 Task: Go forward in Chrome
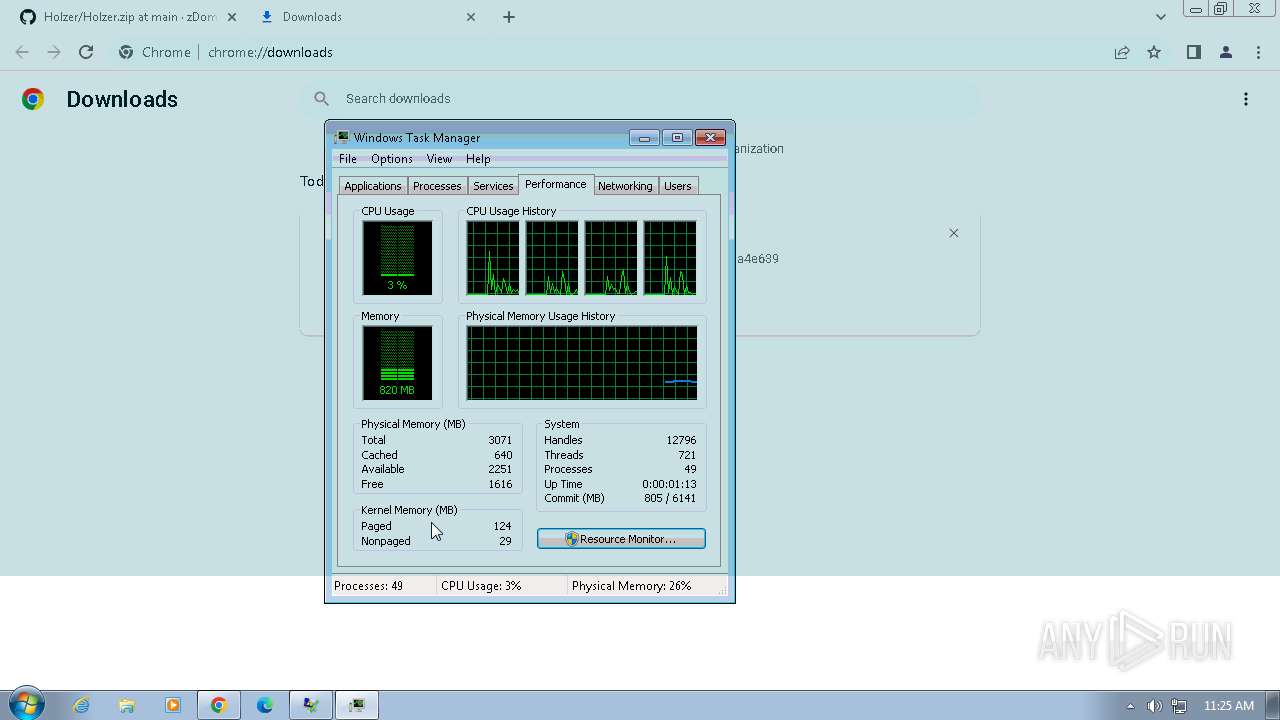pyautogui.click(x=54, y=52)
